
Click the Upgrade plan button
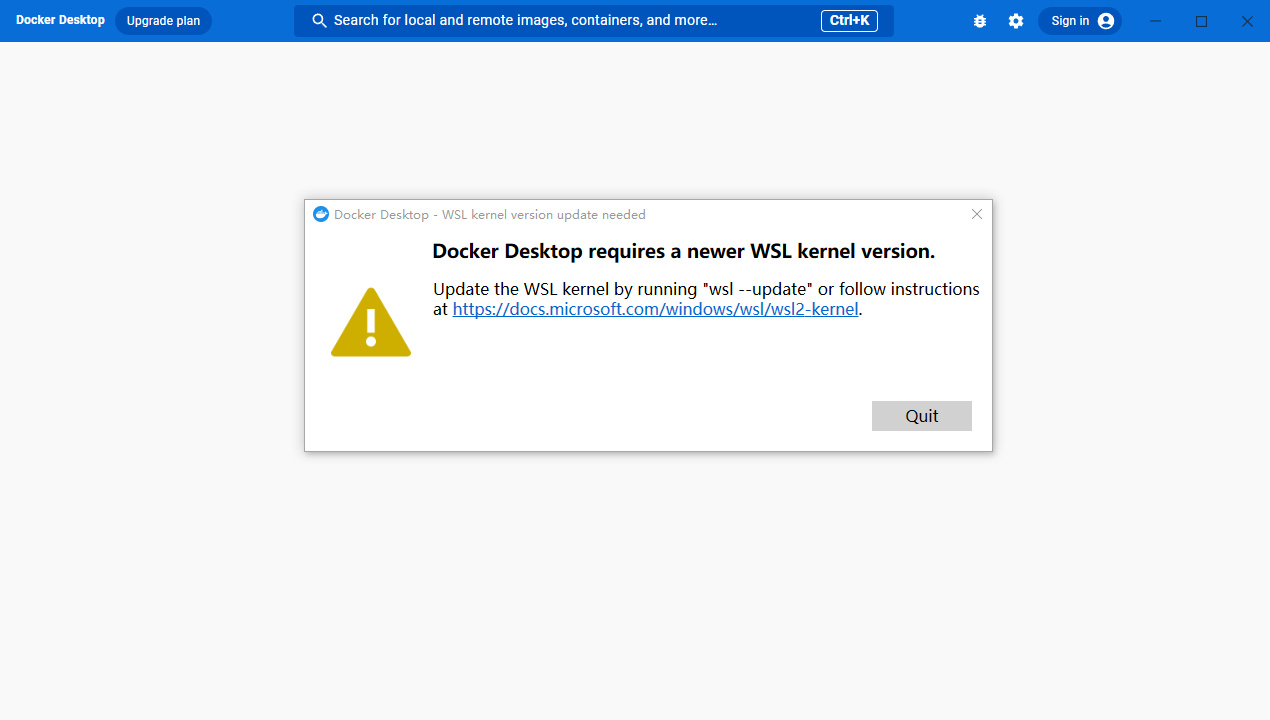click(x=163, y=21)
